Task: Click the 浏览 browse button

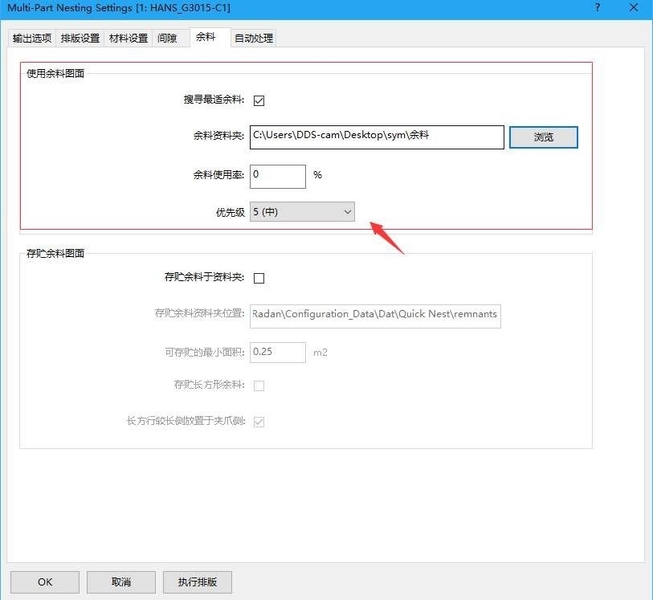Action: [543, 137]
